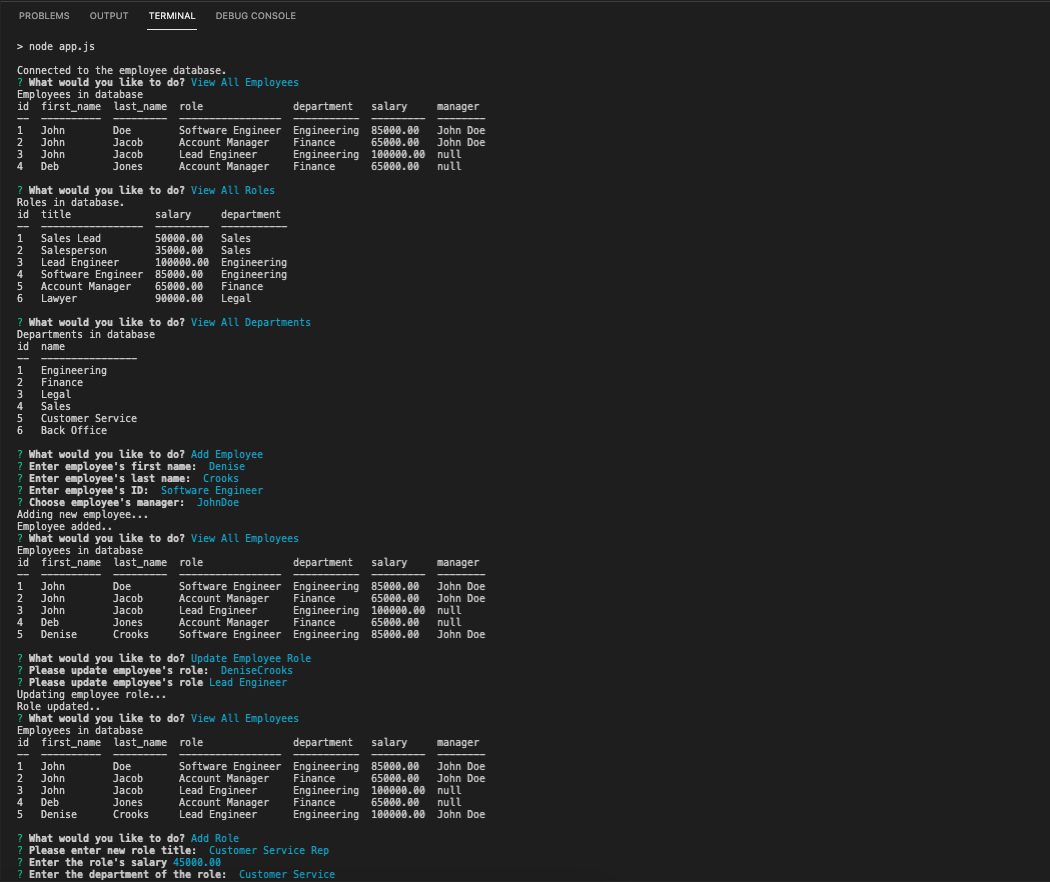1050x882 pixels.
Task: Click the 'View All Employees' response text
Action: 244,82
